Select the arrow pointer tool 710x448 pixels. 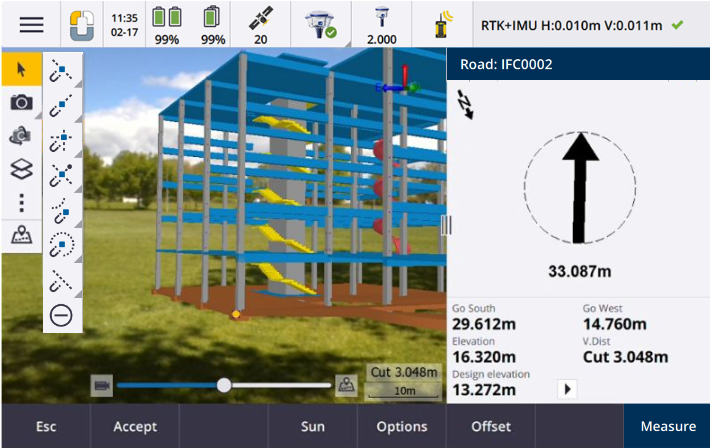[21, 69]
